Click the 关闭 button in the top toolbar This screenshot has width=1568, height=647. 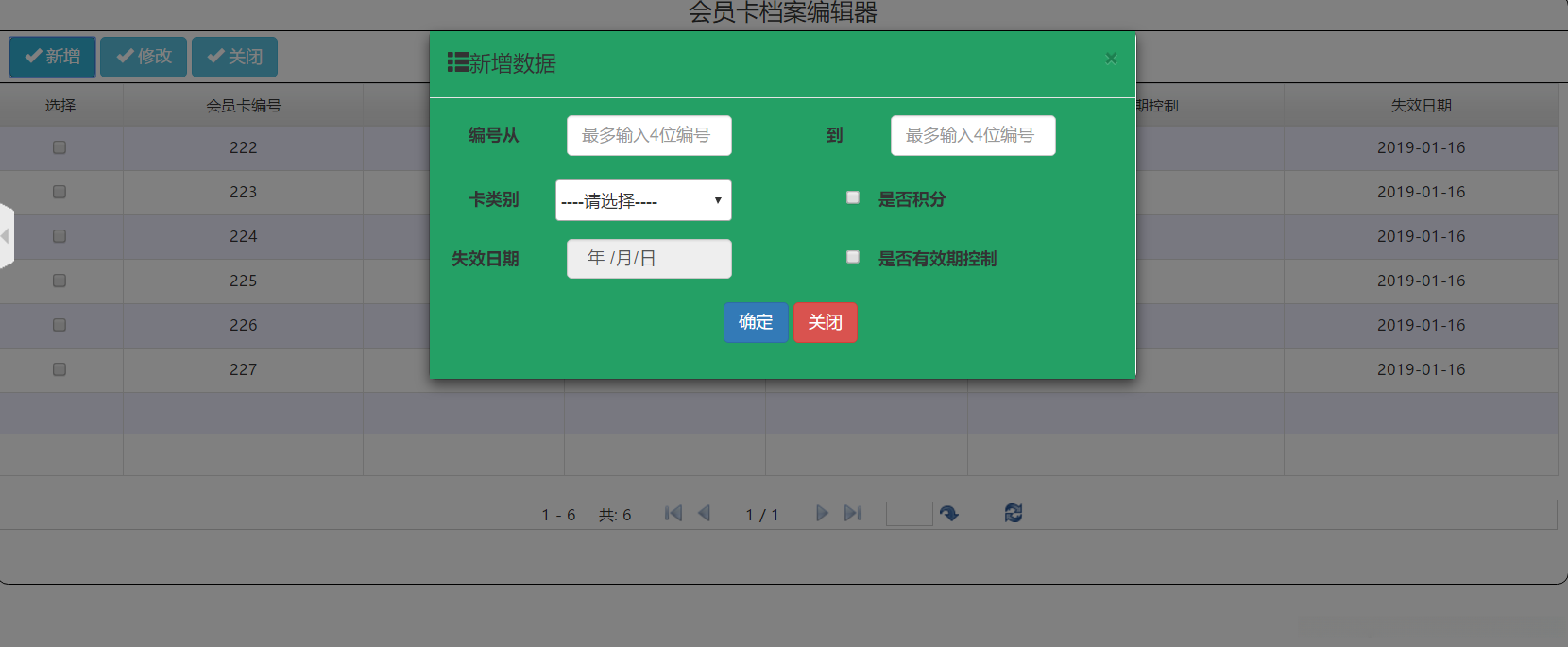[x=234, y=57]
